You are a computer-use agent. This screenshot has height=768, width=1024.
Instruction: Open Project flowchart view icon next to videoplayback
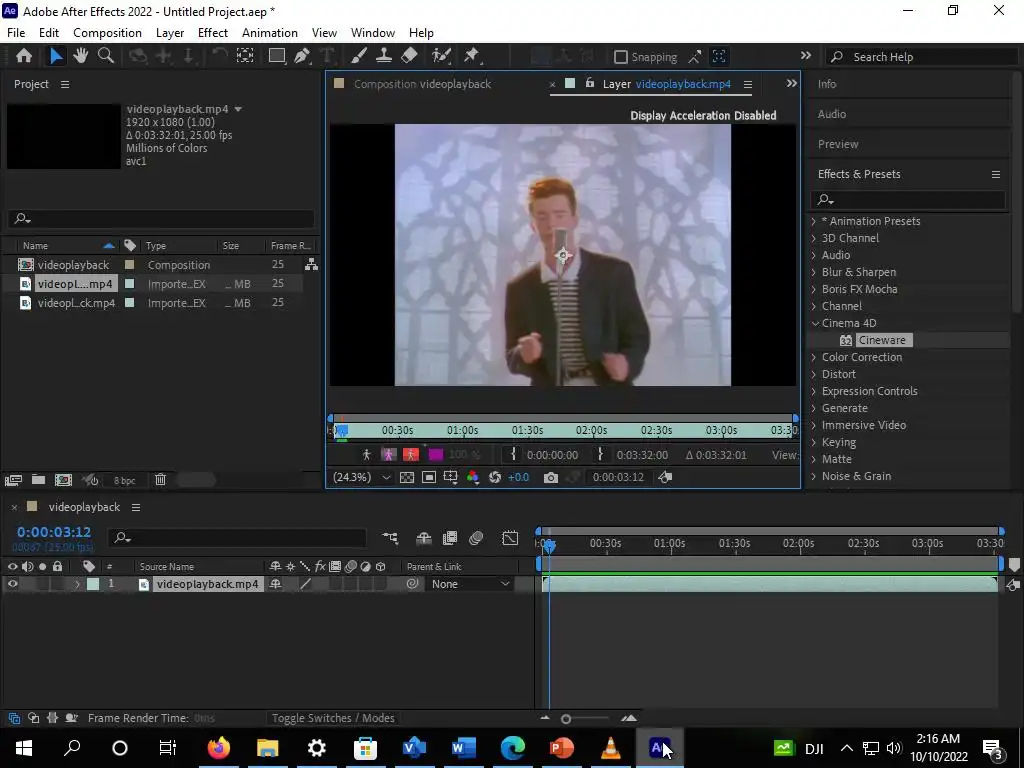(x=312, y=264)
